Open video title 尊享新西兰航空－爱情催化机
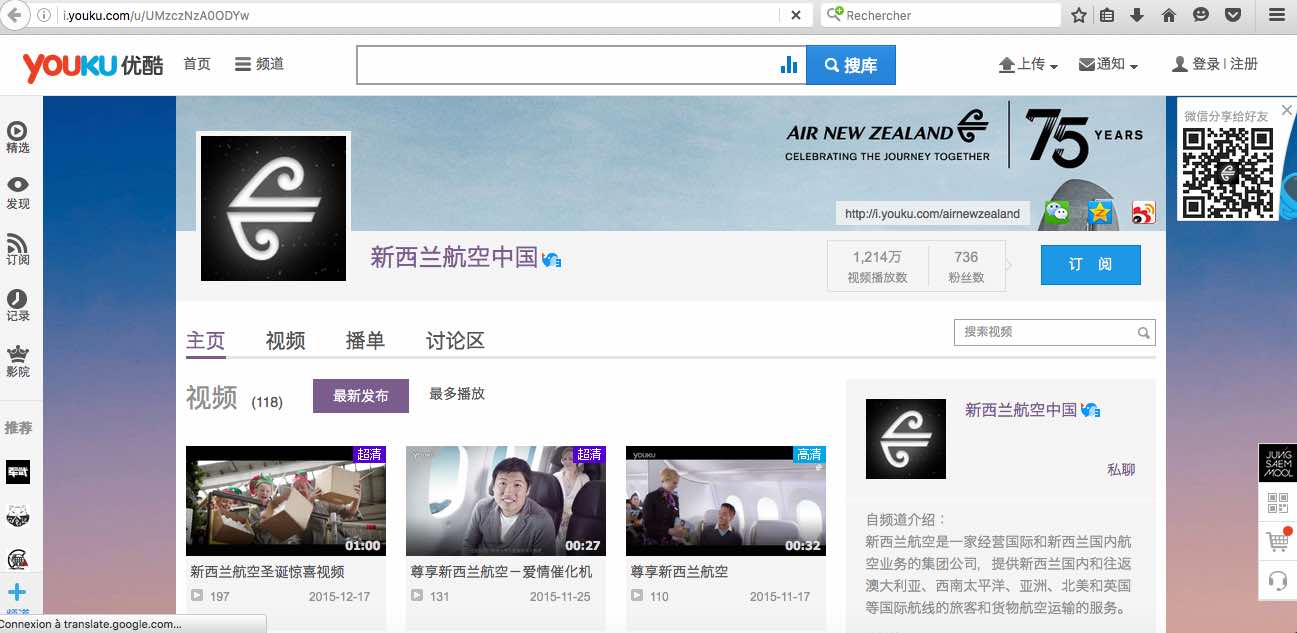This screenshot has width=1297, height=633. point(501,572)
